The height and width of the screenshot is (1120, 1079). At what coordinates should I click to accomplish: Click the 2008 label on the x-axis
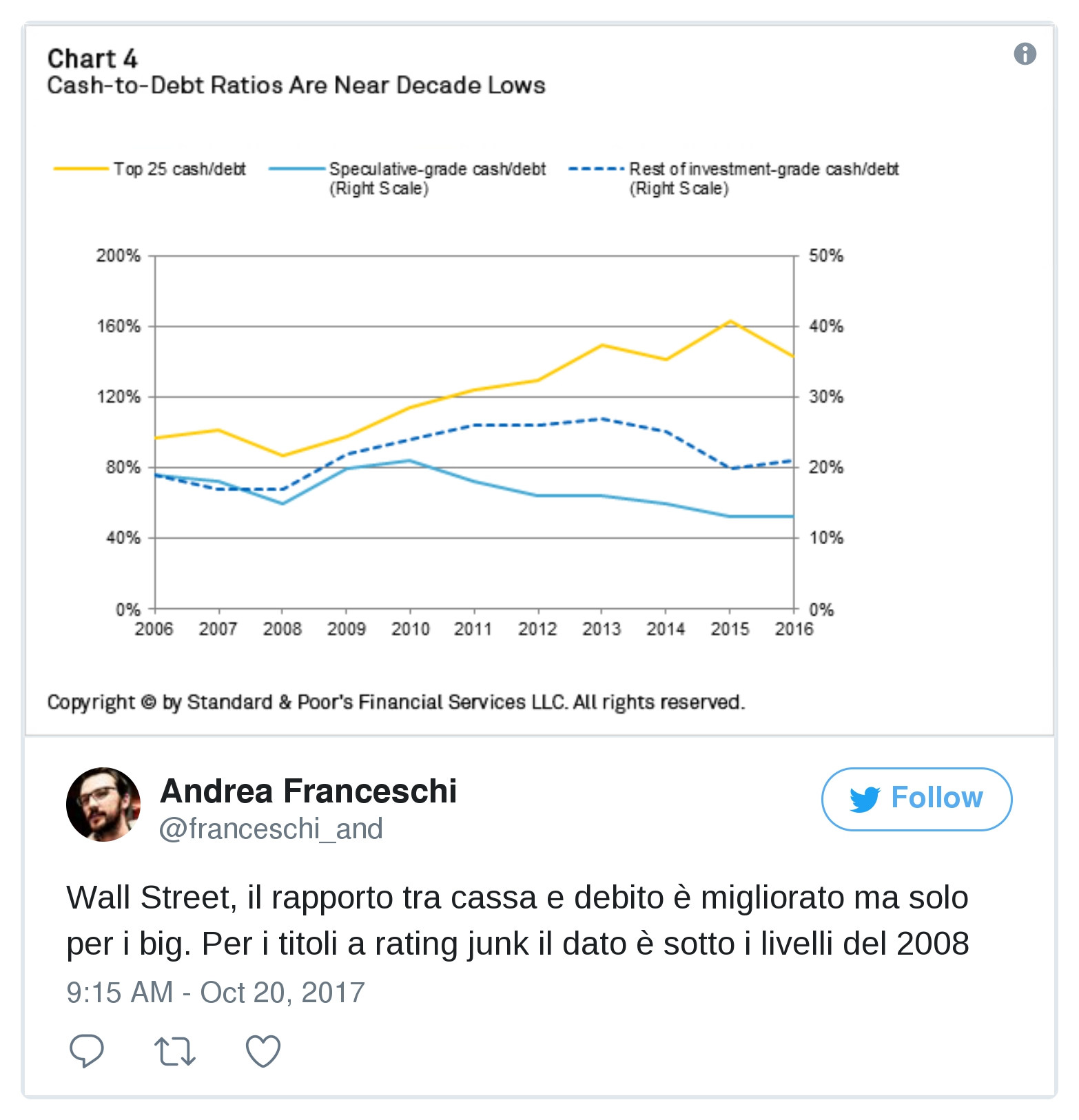282,629
